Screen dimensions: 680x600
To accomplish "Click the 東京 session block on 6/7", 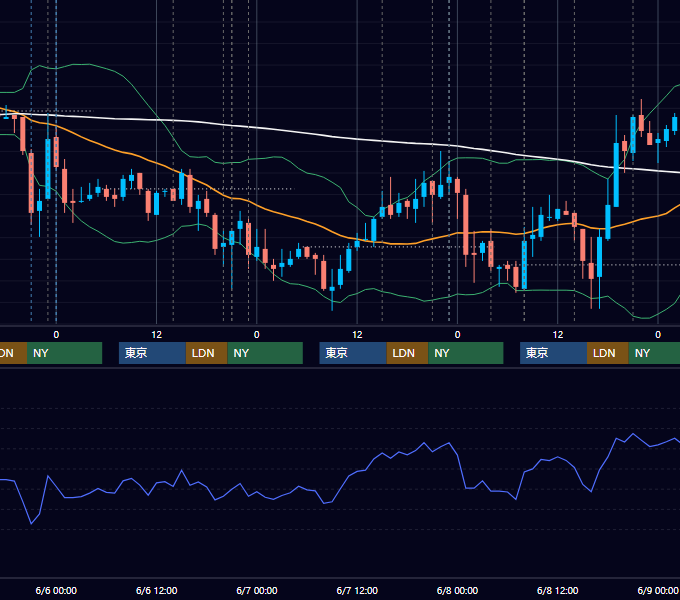I will pyautogui.click(x=353, y=353).
